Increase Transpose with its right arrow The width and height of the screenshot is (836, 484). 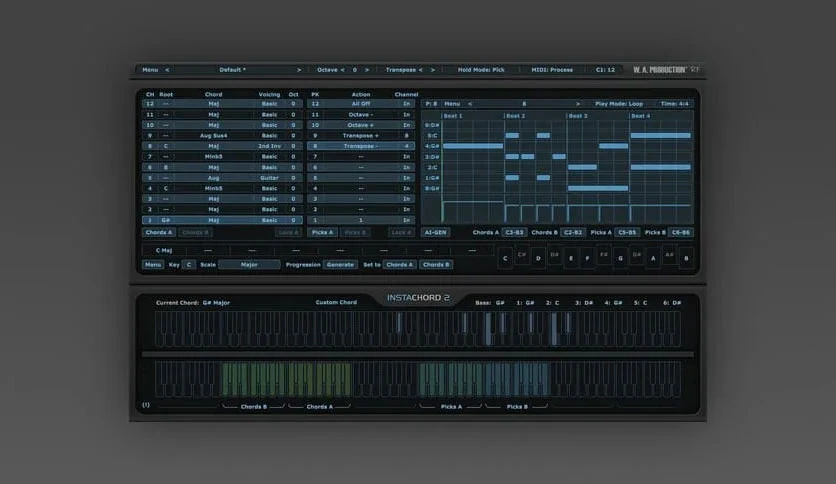point(432,70)
